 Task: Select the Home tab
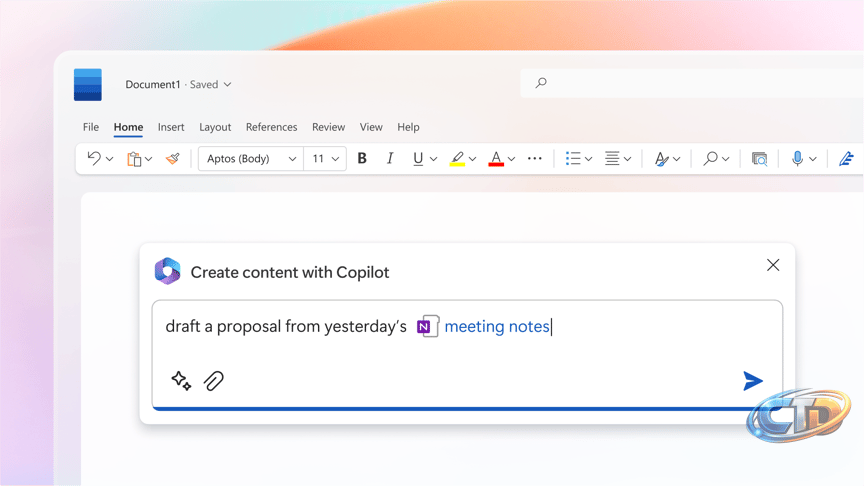point(128,127)
